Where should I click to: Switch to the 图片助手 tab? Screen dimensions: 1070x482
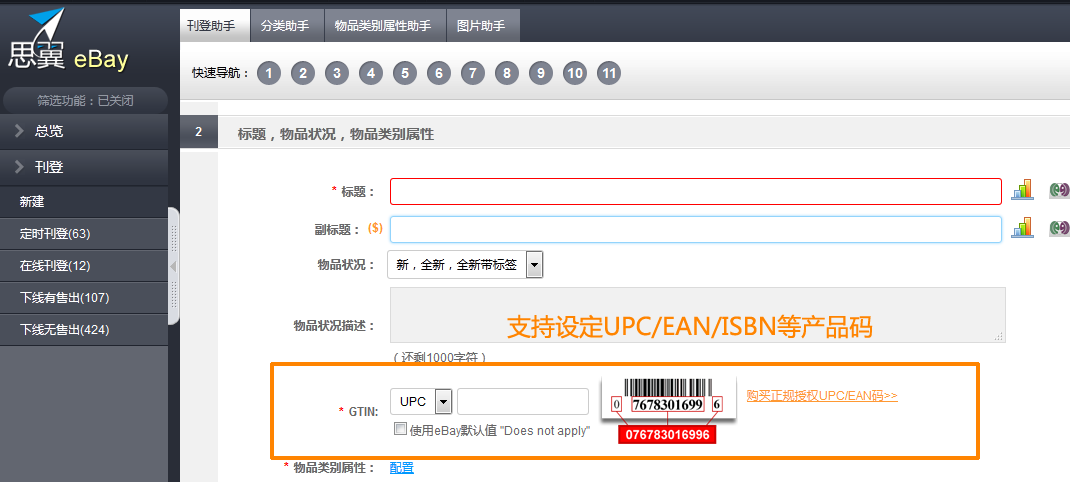click(x=483, y=26)
